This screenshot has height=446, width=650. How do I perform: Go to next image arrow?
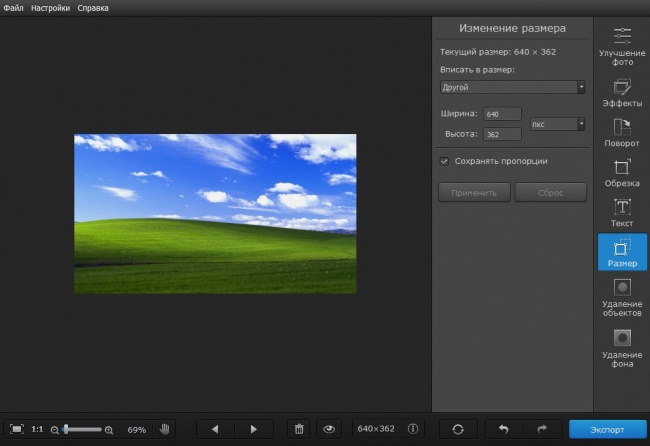pos(254,429)
